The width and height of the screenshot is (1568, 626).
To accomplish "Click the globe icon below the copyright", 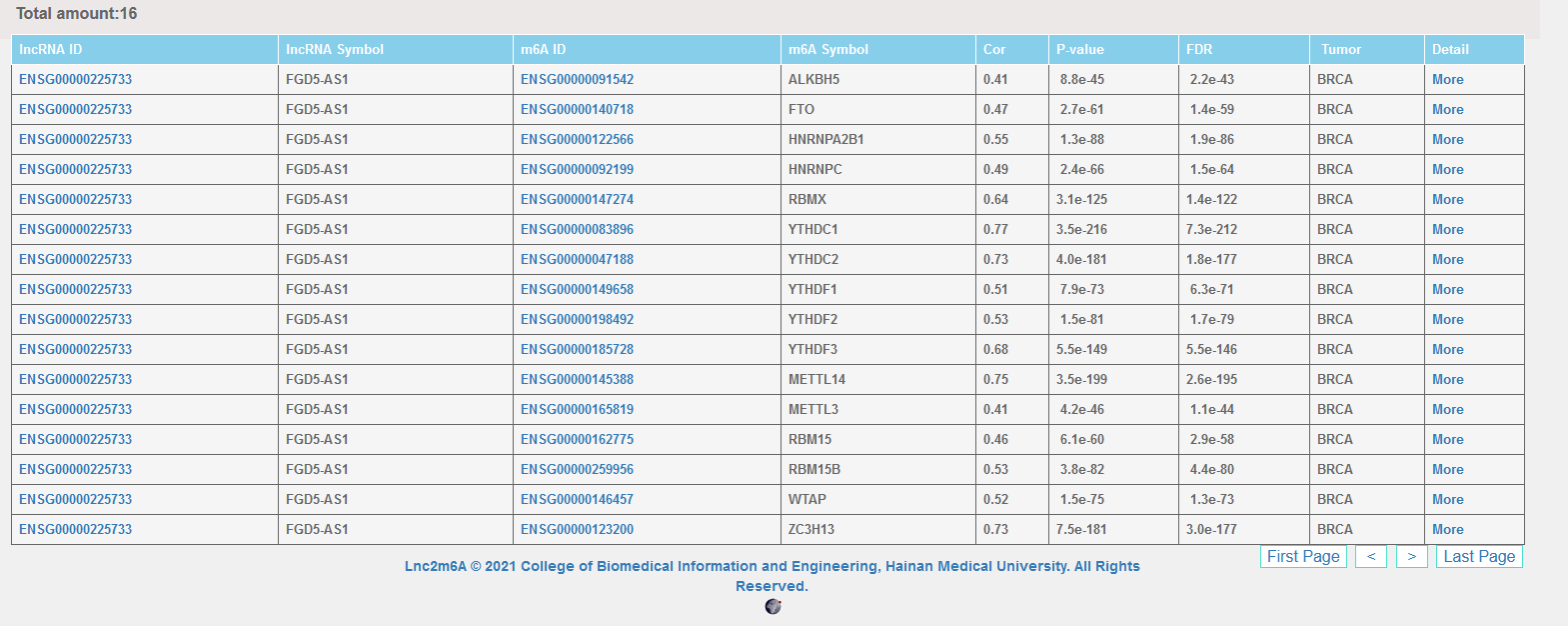I will (773, 606).
